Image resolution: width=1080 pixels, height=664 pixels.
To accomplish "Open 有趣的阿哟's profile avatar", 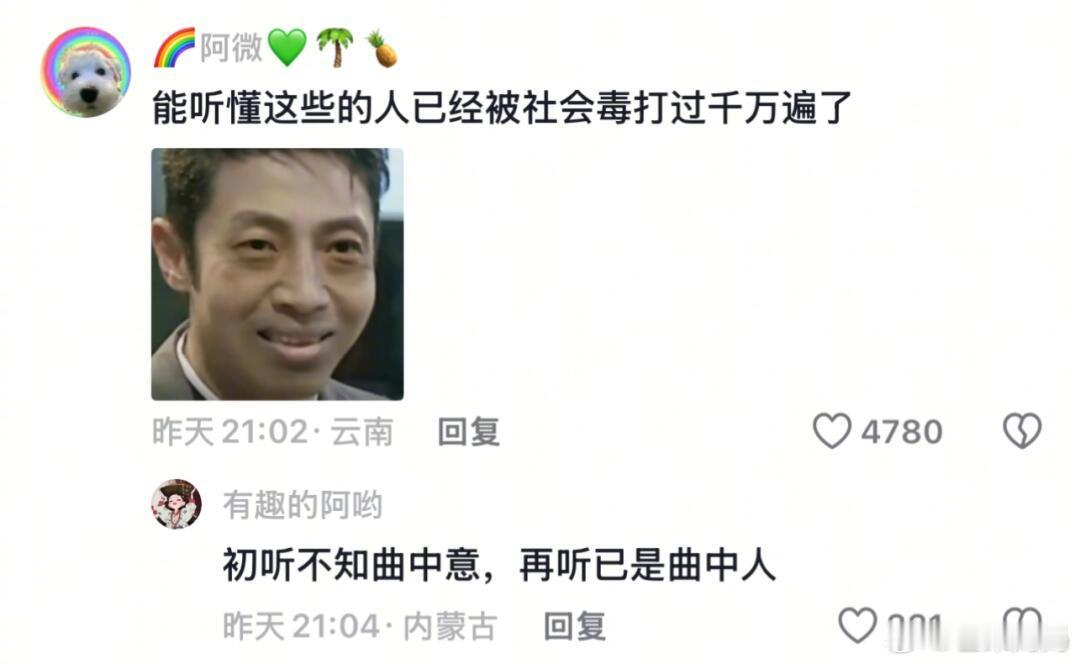I will tap(176, 504).
